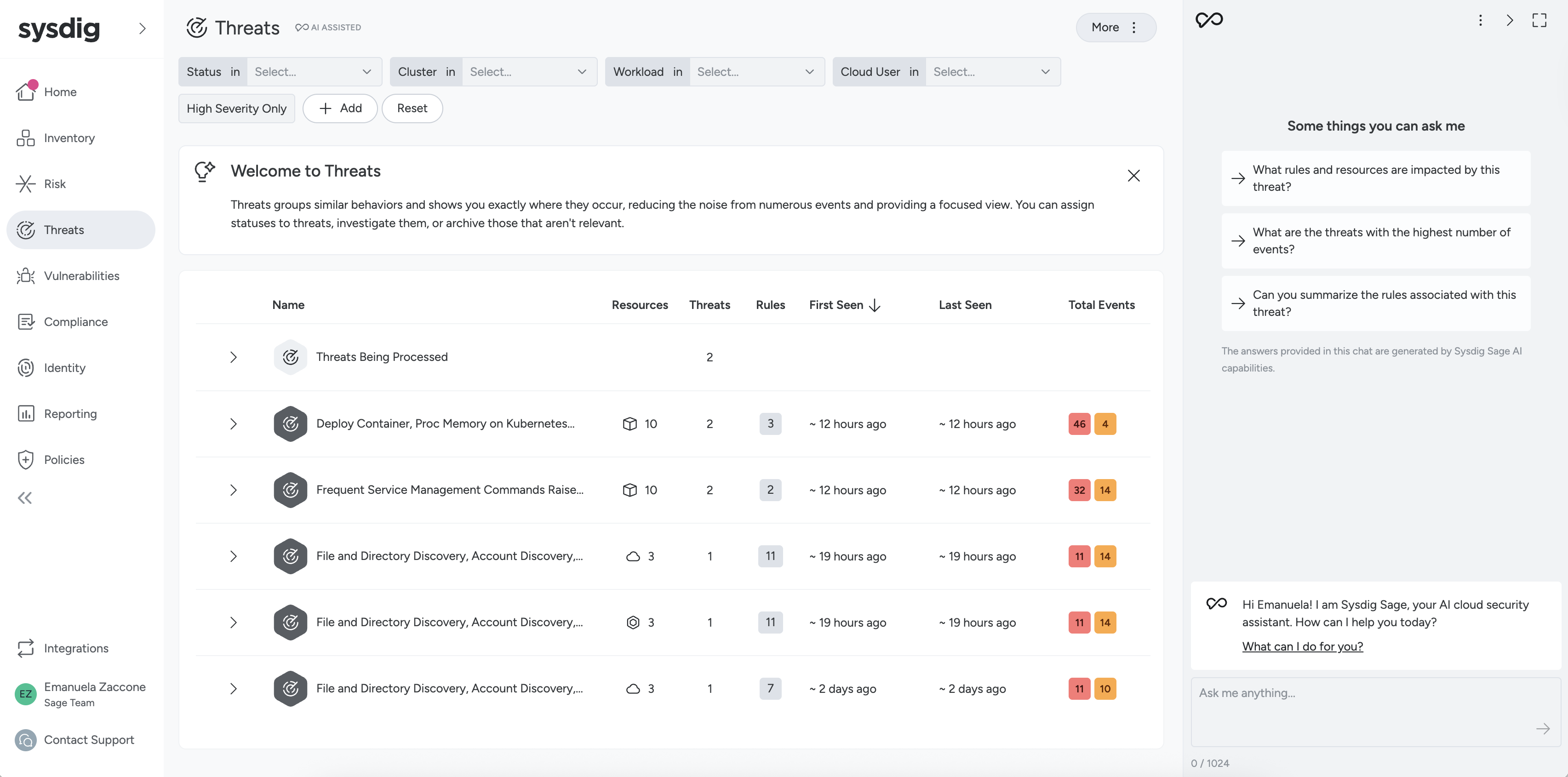The image size is (1568, 777).
Task: Open the Risk section icon
Action: click(x=26, y=184)
